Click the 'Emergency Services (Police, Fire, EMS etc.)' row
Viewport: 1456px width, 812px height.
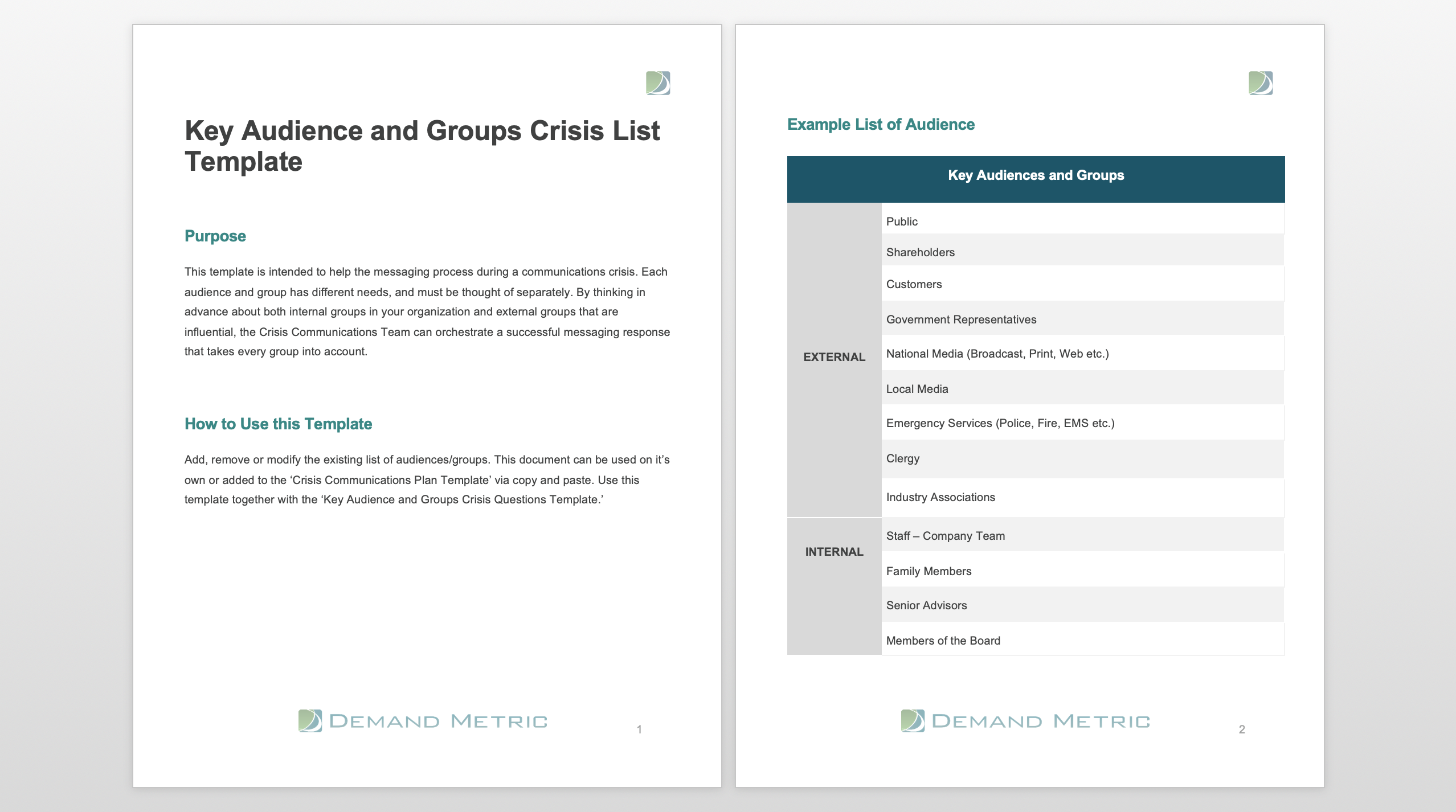pos(1083,423)
